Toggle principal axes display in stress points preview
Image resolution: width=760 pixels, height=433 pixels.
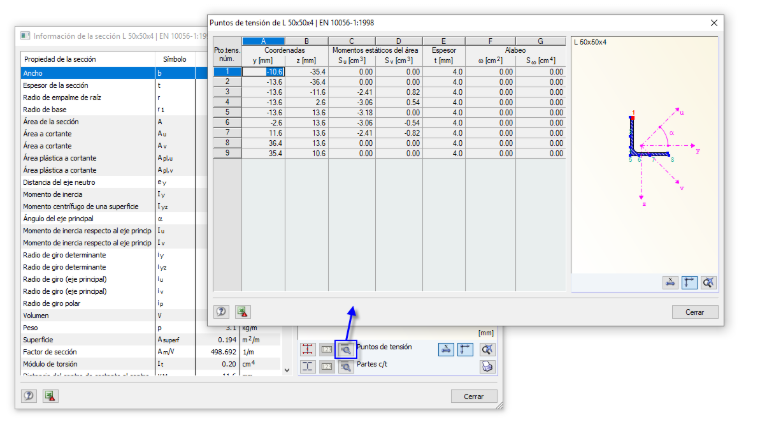tap(689, 282)
